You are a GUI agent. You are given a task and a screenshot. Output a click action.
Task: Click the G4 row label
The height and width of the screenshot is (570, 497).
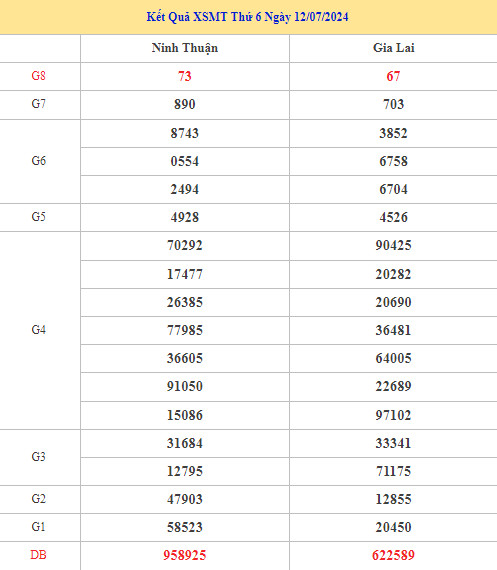click(x=39, y=330)
